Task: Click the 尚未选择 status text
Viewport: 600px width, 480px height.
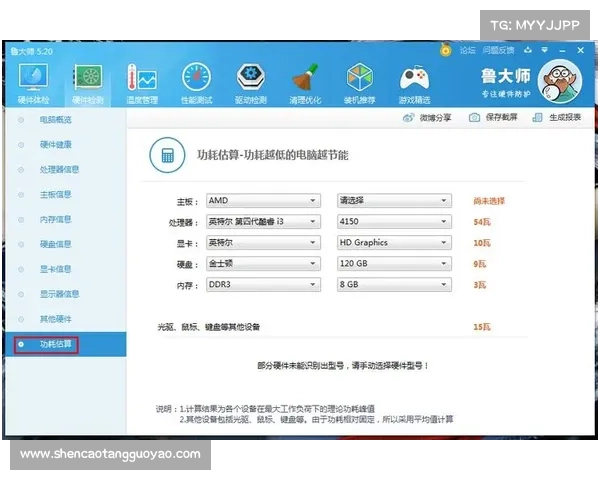Action: (x=489, y=201)
